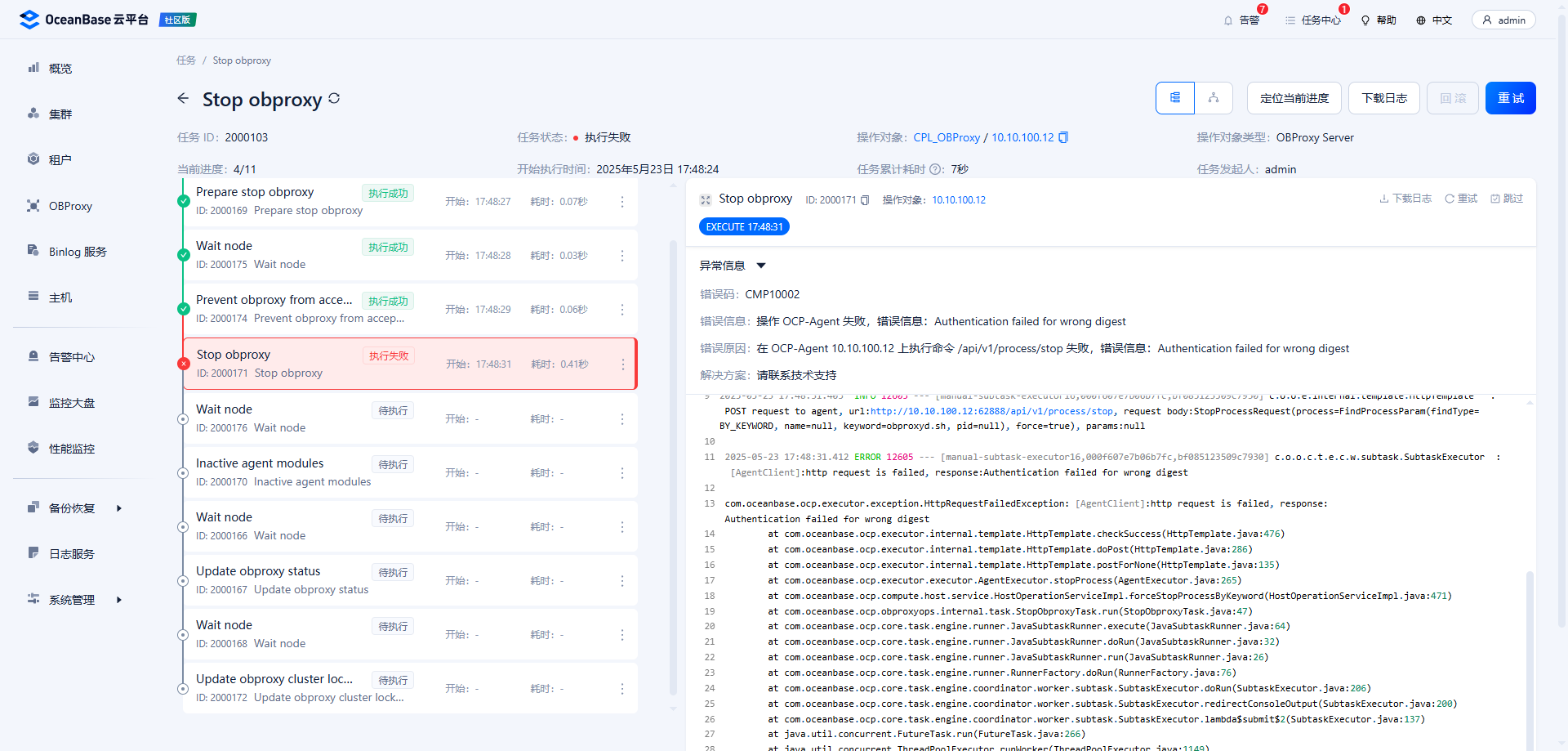Select the Update obproxy cluster loc... subtask

click(410, 688)
